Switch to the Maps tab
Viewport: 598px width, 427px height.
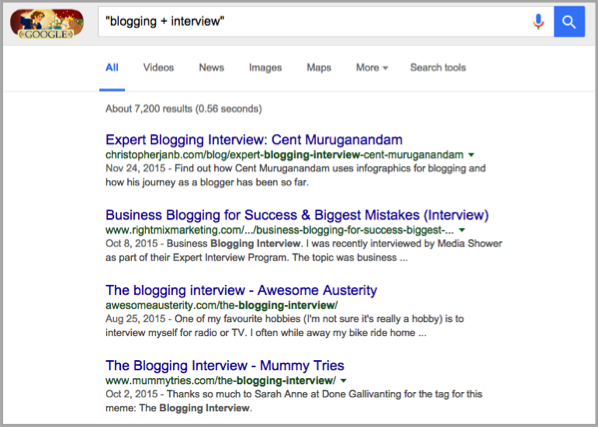319,67
